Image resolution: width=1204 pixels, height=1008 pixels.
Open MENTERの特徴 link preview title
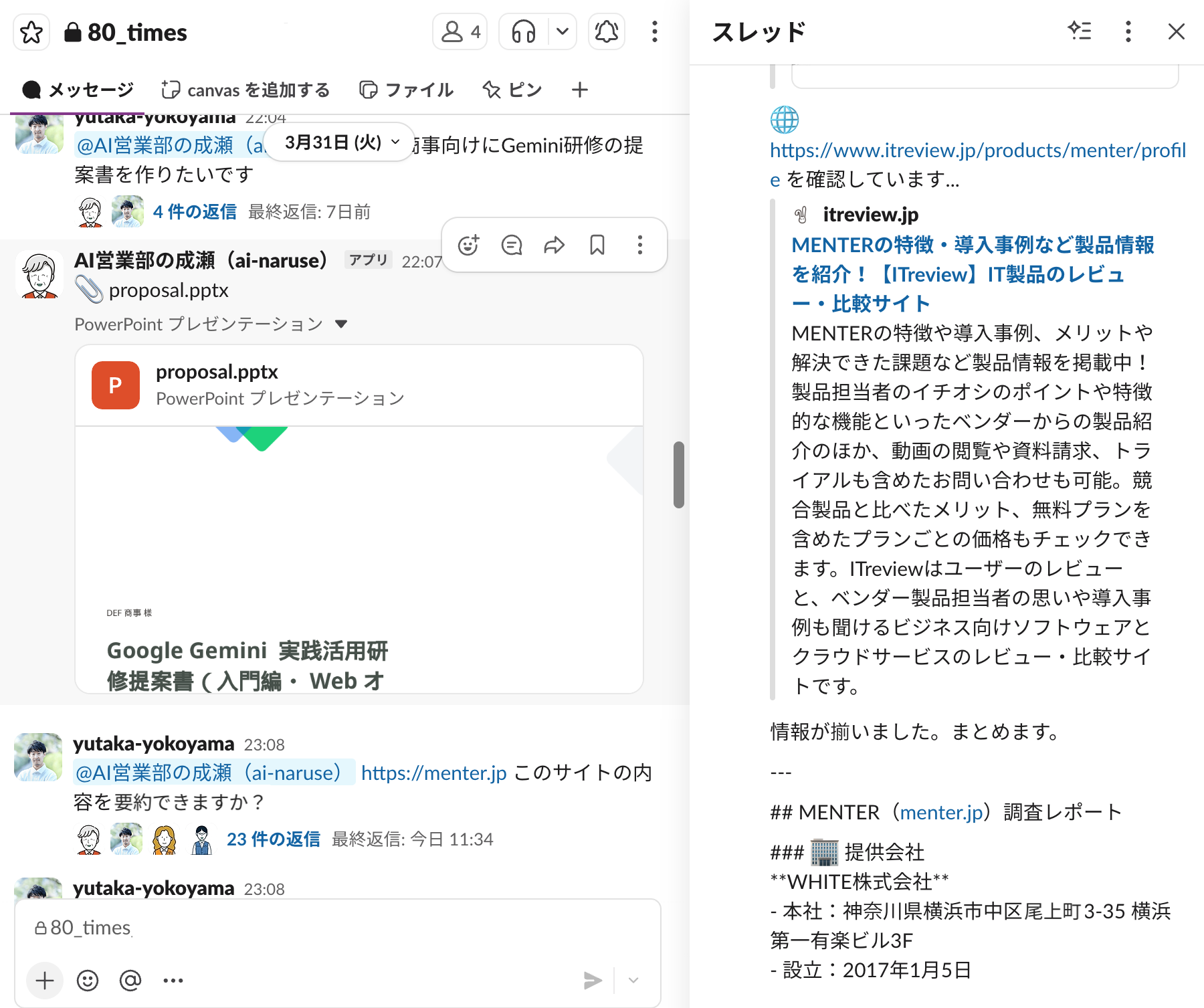[x=973, y=274]
